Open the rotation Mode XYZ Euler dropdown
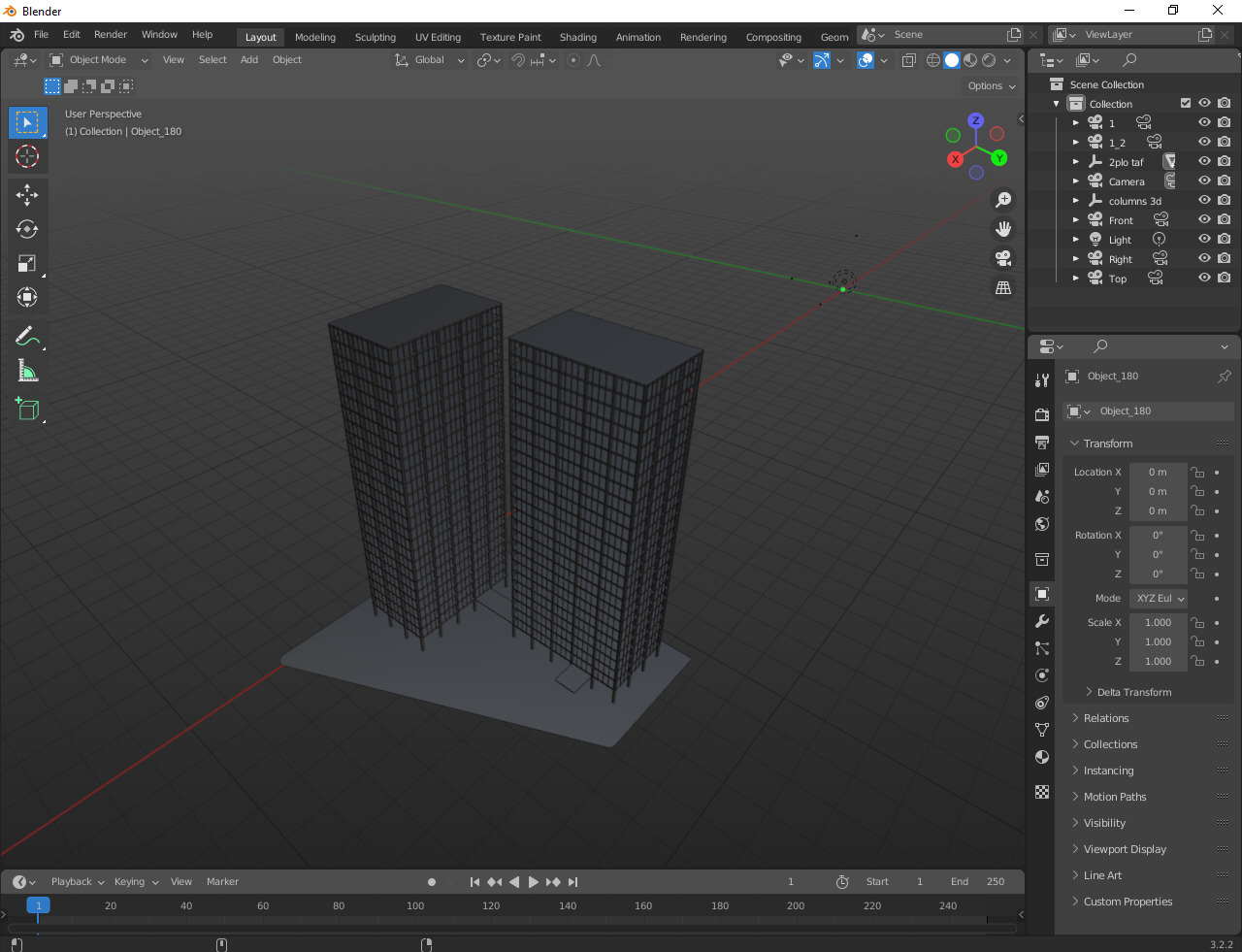Screen dimensions: 1242x952 (1159, 599)
